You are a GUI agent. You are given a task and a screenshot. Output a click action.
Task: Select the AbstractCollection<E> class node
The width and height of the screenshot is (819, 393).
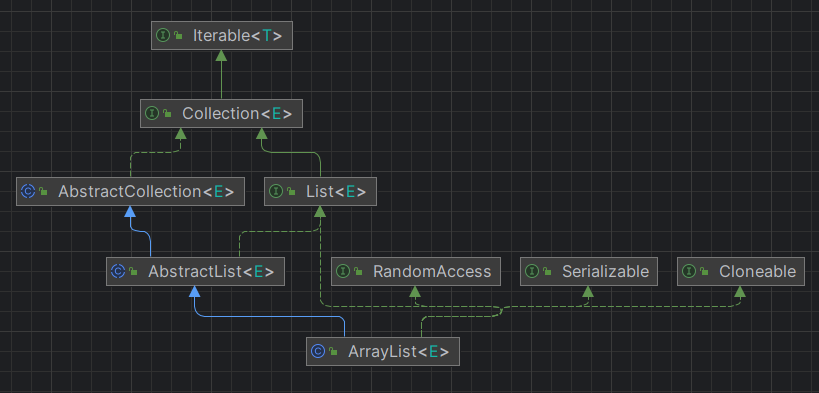click(130, 191)
